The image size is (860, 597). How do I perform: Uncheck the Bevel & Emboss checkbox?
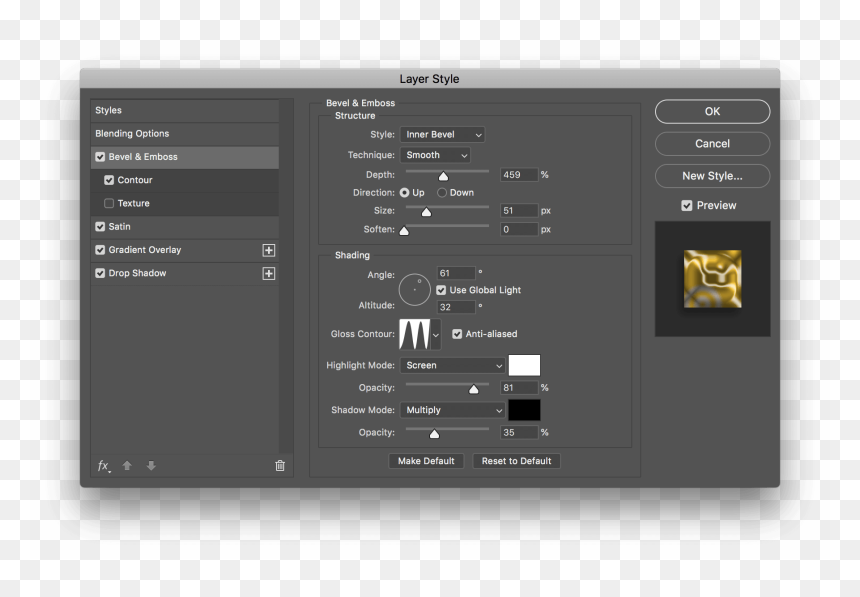point(100,157)
